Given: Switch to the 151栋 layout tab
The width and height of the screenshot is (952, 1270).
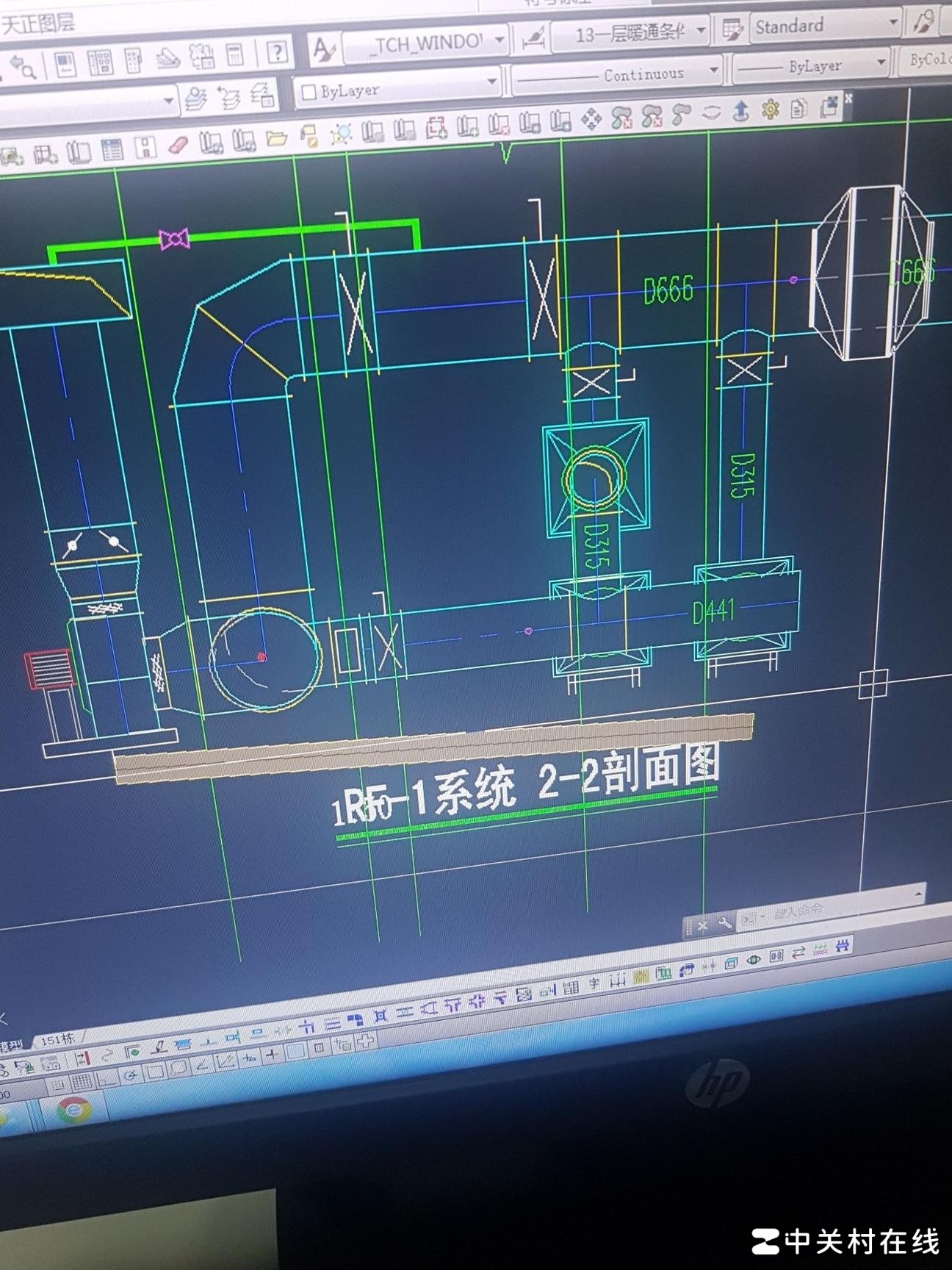Looking at the screenshot, I should tap(57, 1039).
